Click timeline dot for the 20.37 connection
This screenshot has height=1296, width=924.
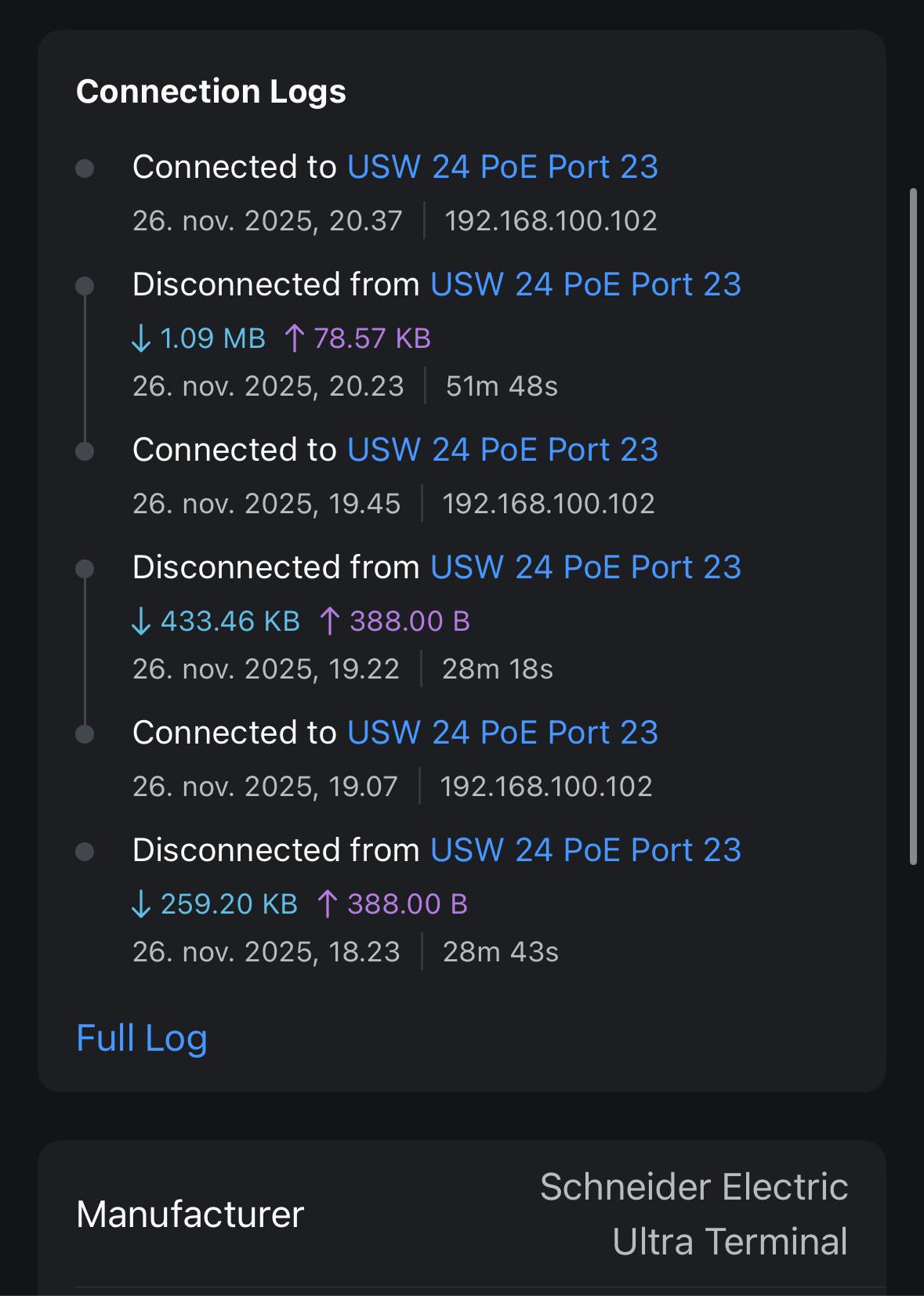85,168
